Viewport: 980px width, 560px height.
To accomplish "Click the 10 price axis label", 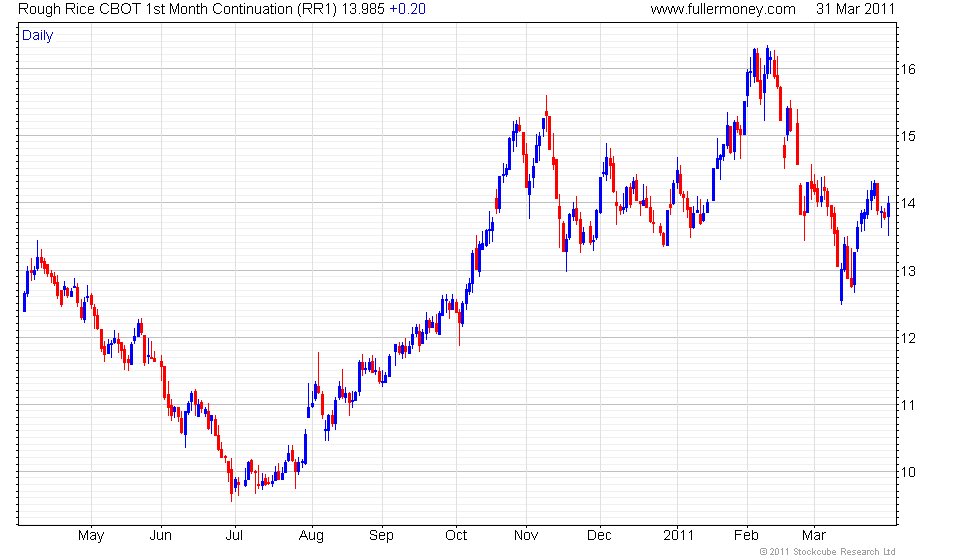I will pos(908,472).
